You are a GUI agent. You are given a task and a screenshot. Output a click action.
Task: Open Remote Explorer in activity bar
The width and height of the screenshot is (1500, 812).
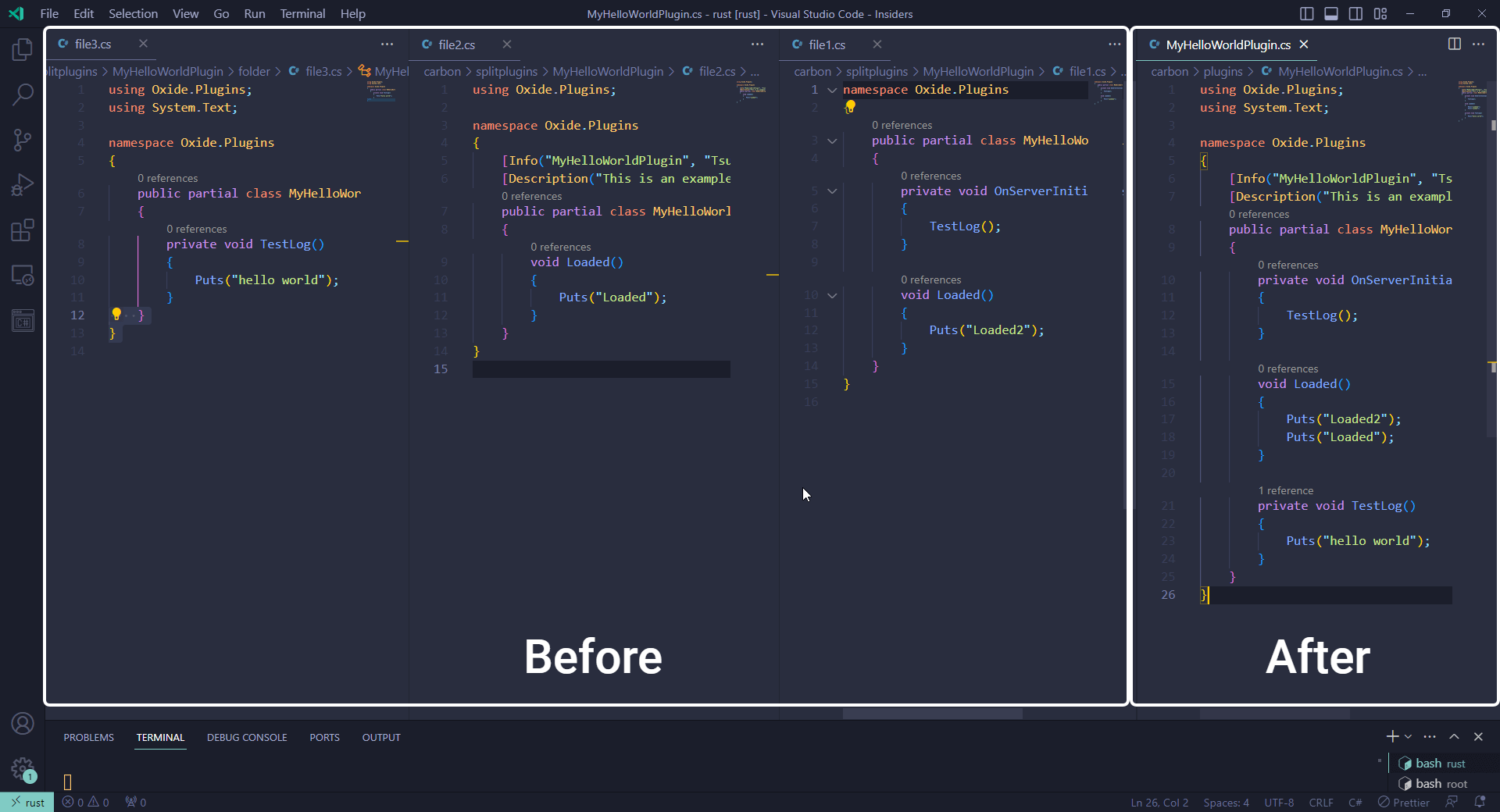(x=22, y=276)
